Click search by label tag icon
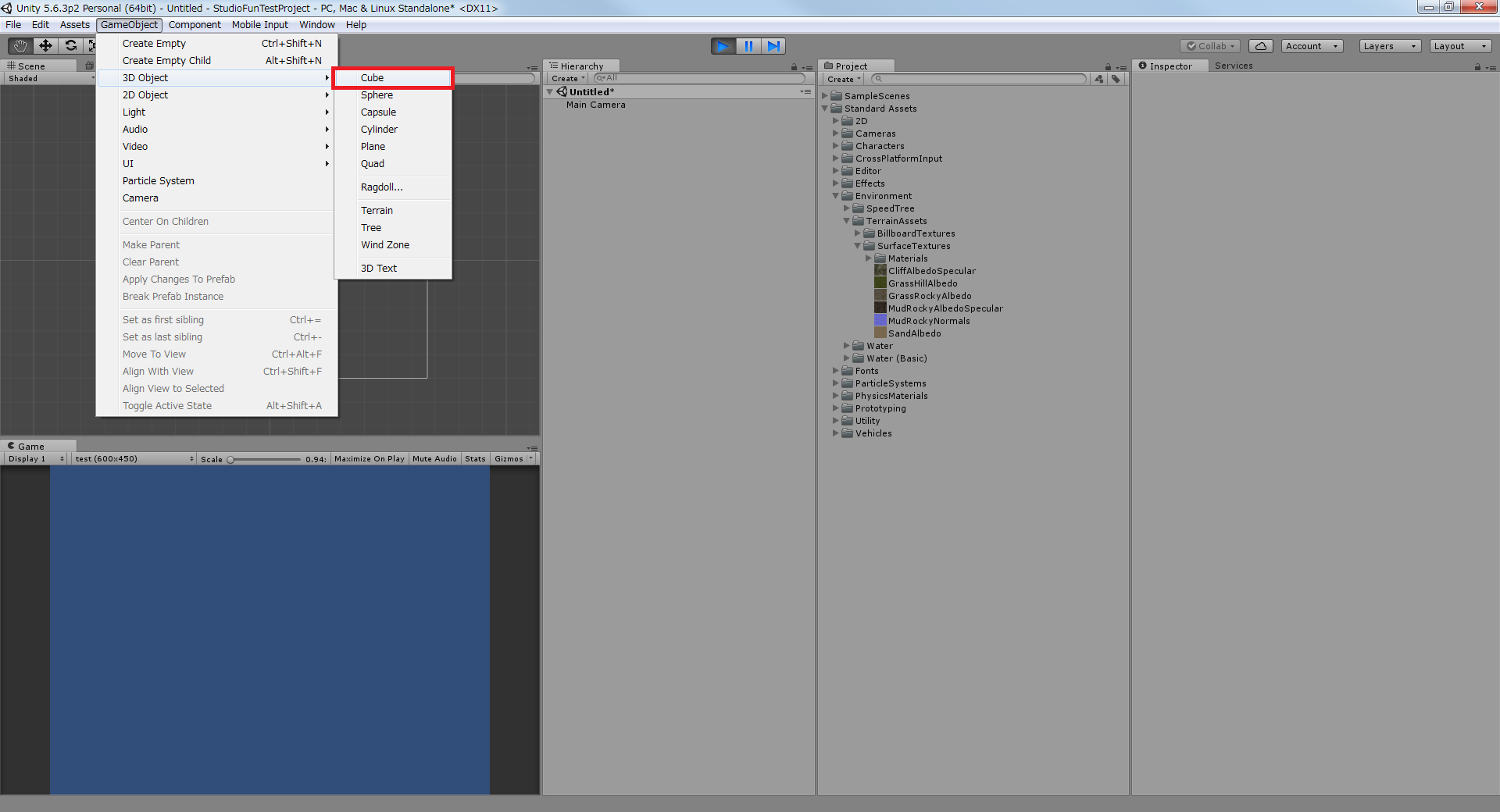1500x812 pixels. pos(1116,79)
